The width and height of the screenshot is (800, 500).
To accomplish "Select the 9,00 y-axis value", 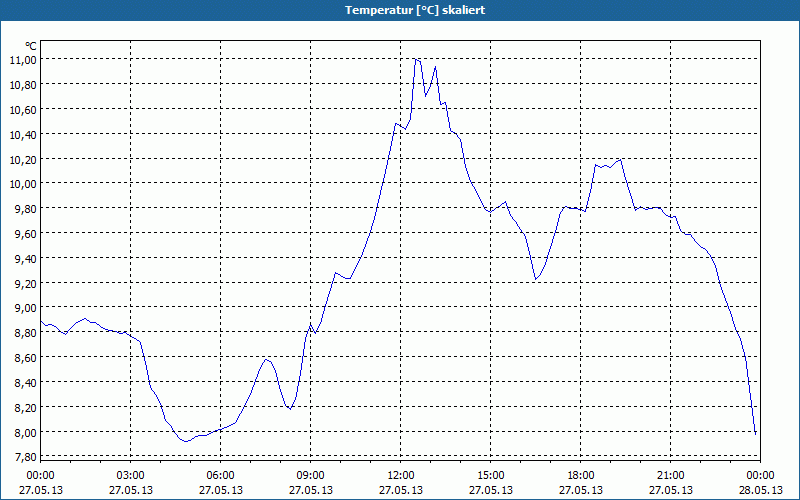I will pos(26,308).
